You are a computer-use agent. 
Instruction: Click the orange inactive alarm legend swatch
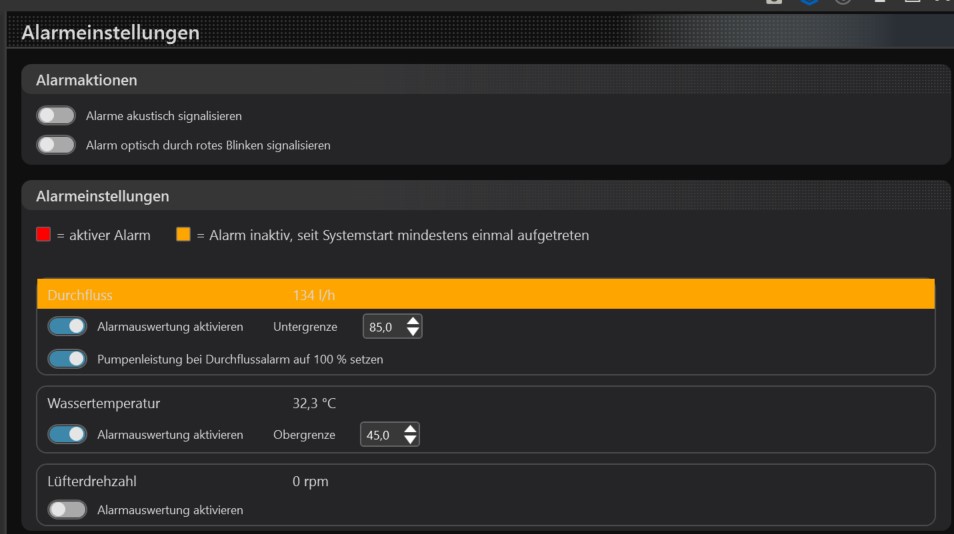point(183,235)
